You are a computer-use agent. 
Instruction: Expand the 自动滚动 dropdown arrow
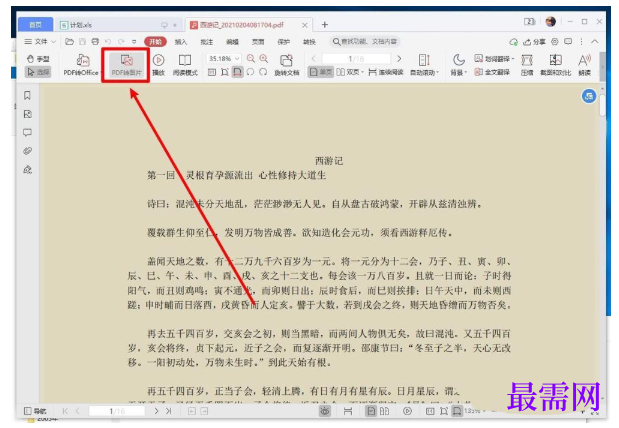[438, 73]
